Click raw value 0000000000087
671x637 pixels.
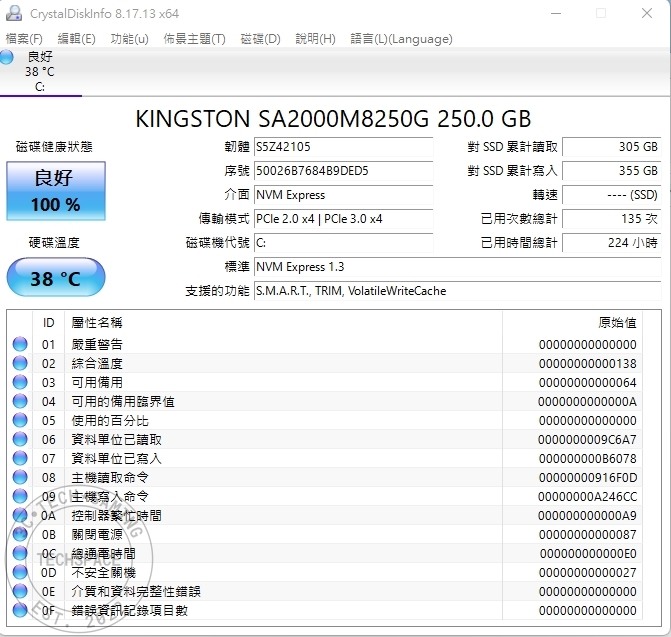(x=588, y=534)
